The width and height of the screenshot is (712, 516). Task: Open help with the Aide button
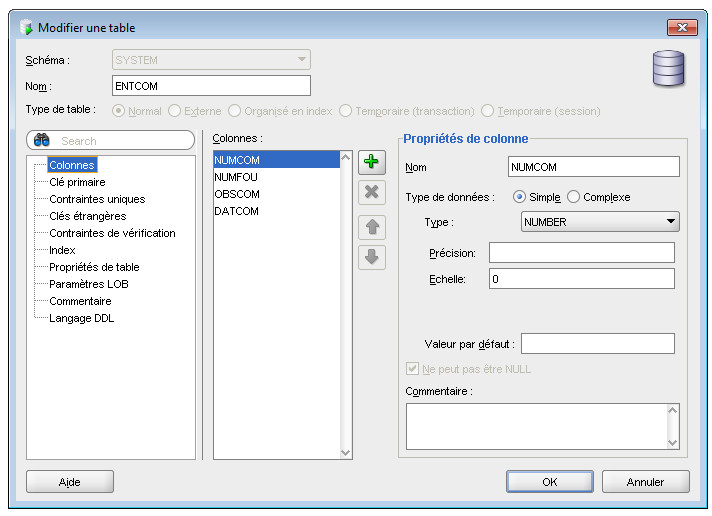pos(70,482)
